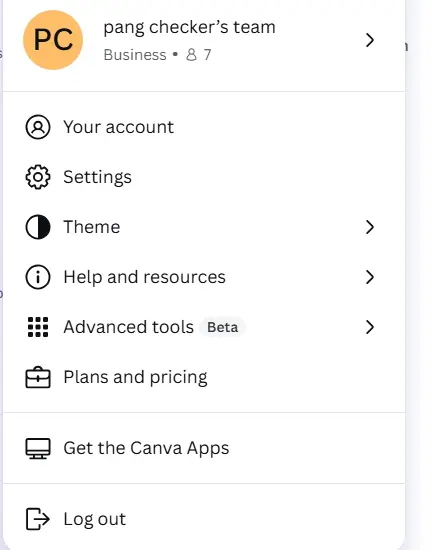The height and width of the screenshot is (550, 431).
Task: Click the account person icon
Action: point(38,127)
